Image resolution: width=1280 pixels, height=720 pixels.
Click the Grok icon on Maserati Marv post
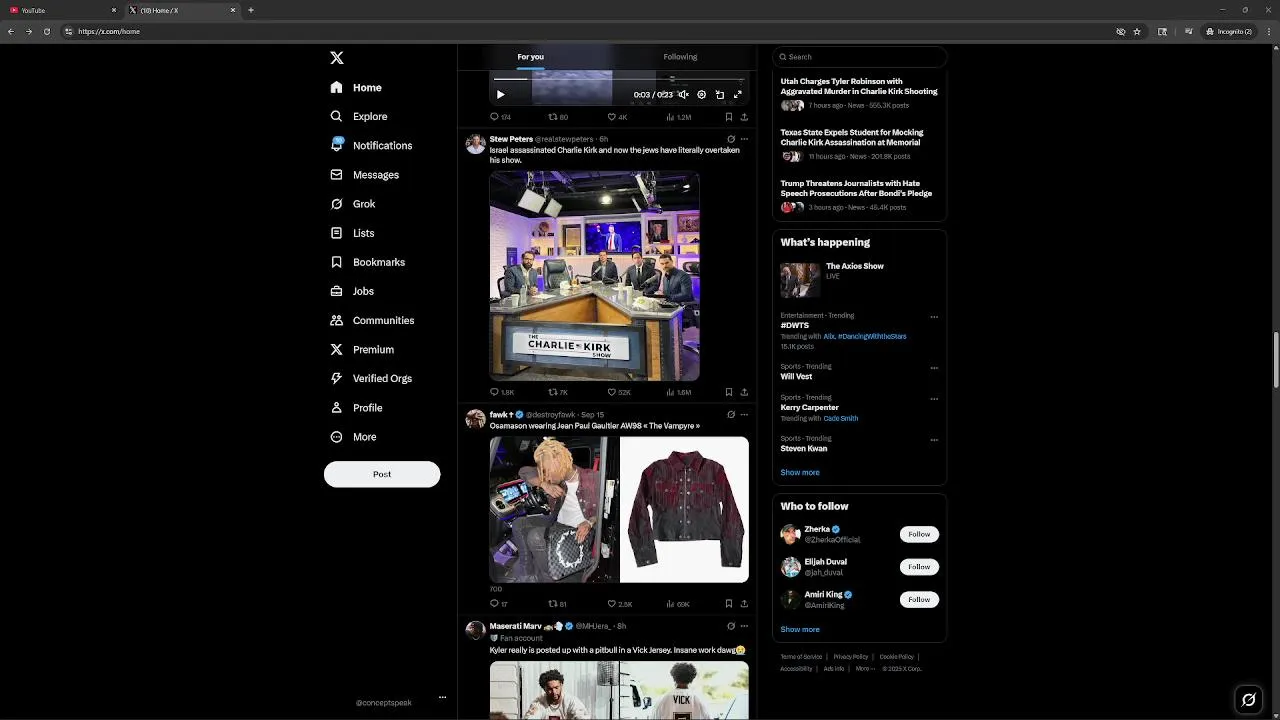point(731,626)
